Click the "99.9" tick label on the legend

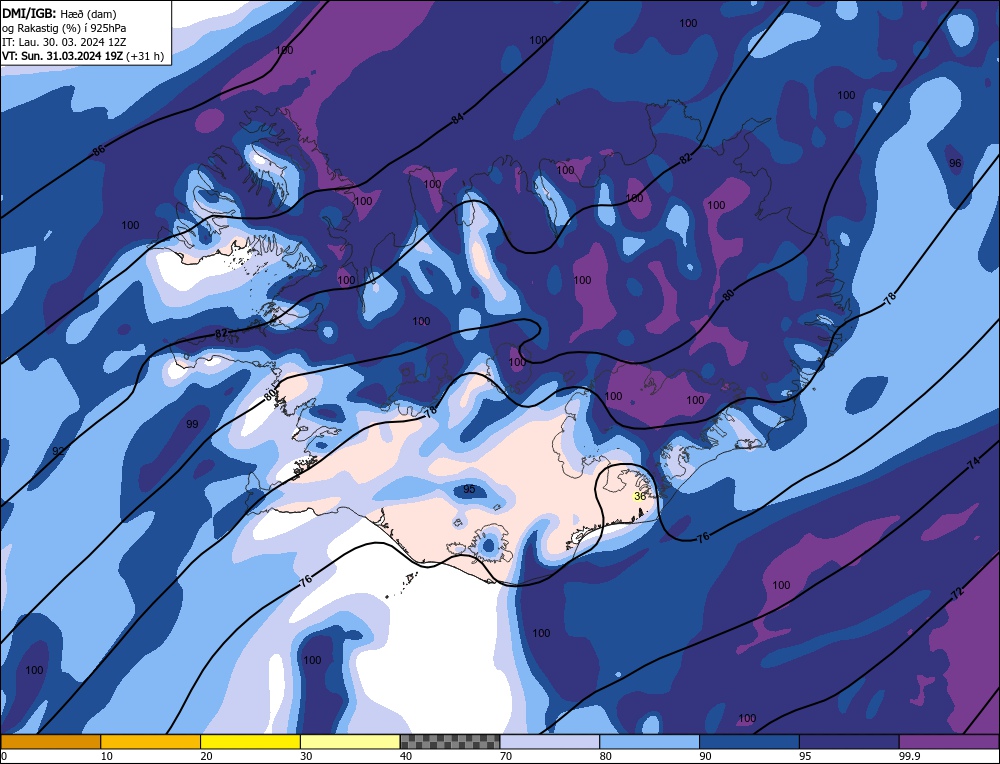[909, 756]
